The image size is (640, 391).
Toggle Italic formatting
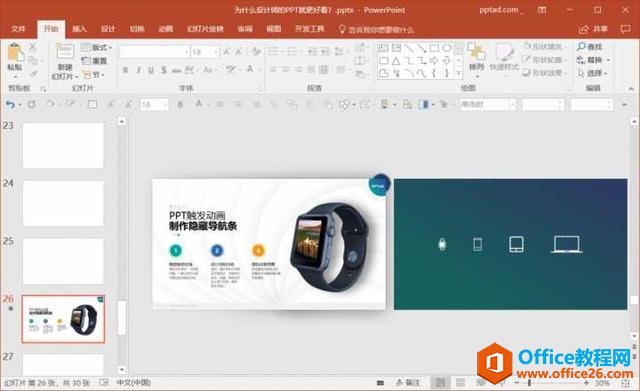click(138, 70)
